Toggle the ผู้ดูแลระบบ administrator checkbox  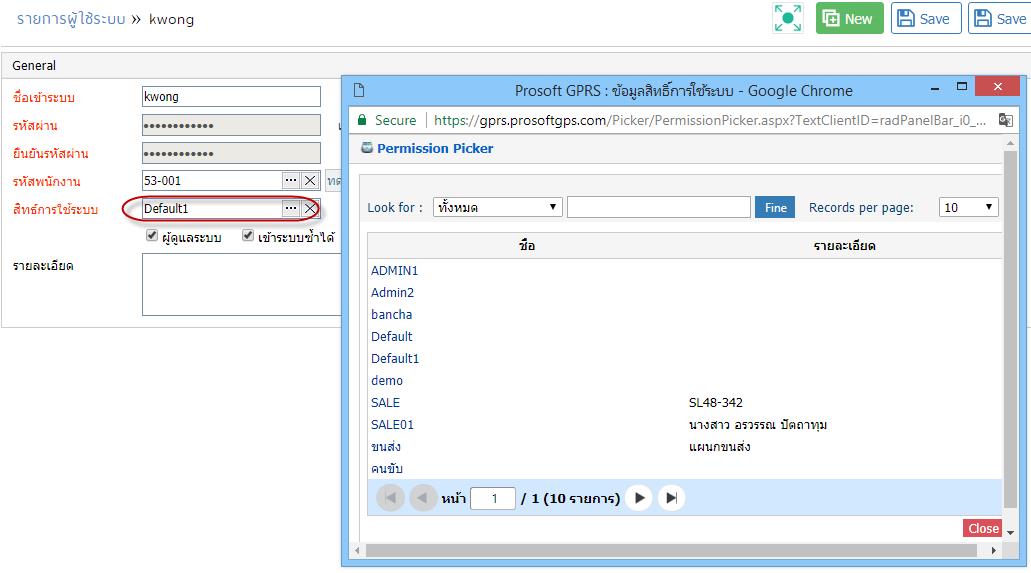(152, 236)
